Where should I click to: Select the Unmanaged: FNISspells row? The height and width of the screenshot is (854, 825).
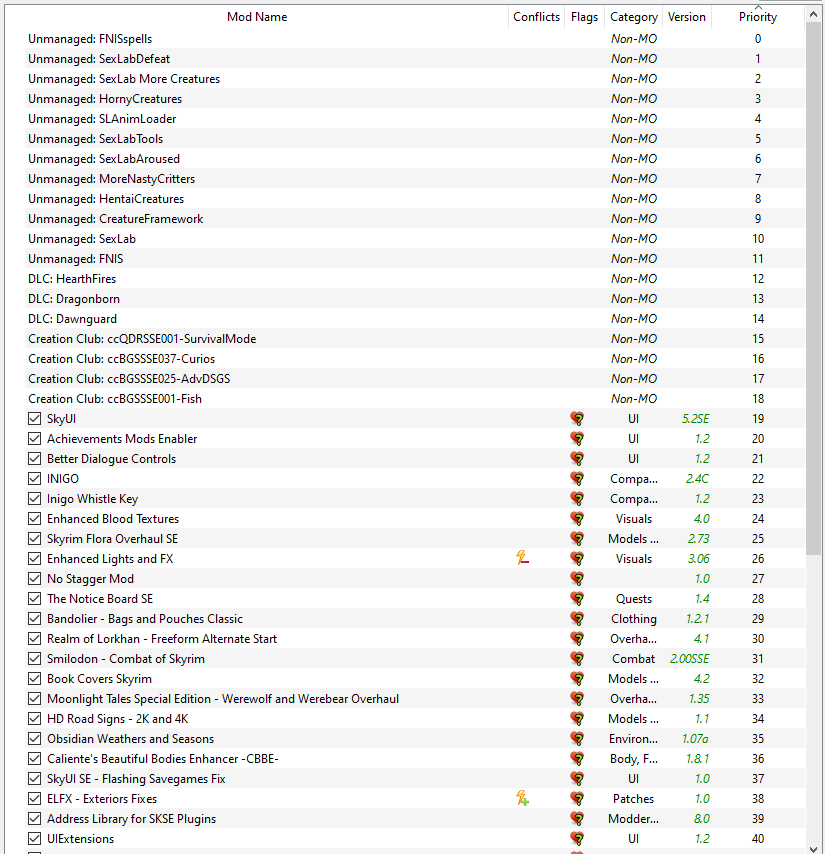pos(415,39)
